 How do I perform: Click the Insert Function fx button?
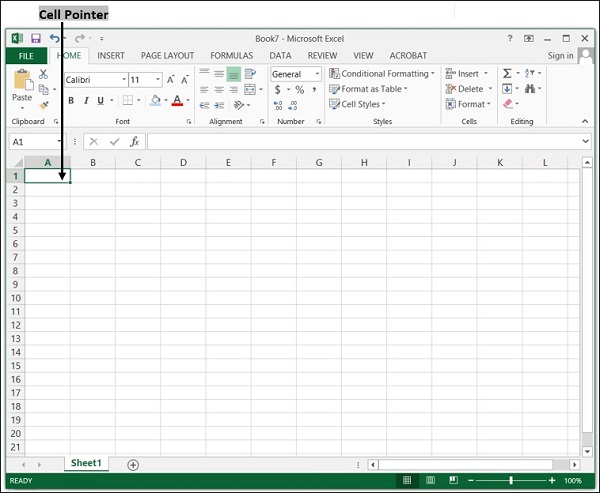(134, 142)
